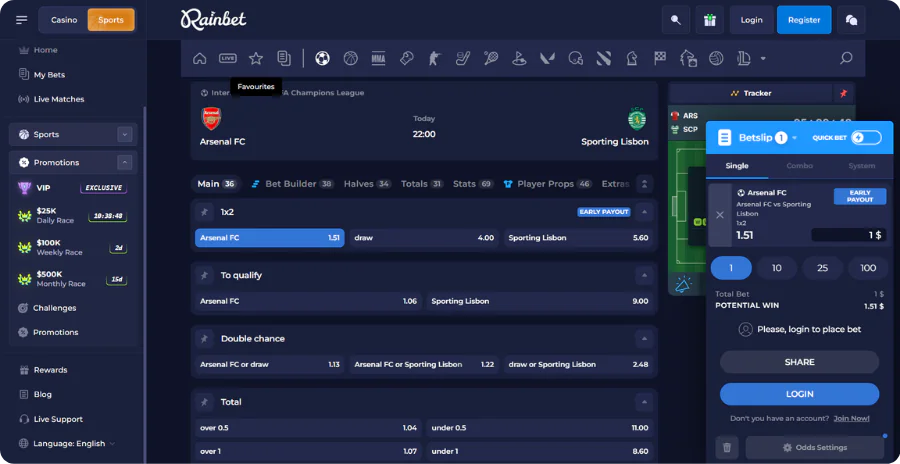Image resolution: width=900 pixels, height=464 pixels.
Task: Click the betslip SHARE button
Action: click(800, 362)
